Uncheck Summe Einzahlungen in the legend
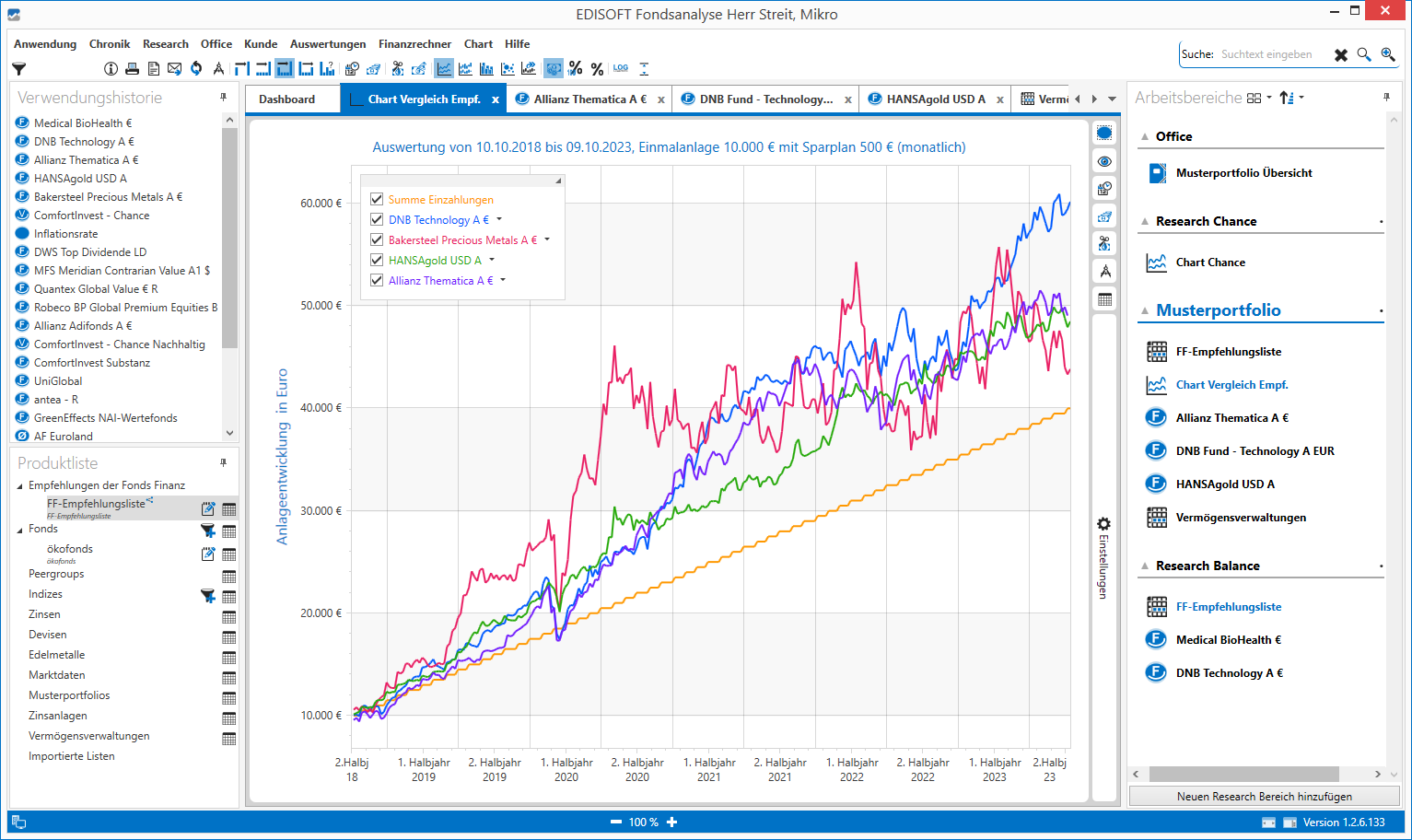This screenshot has height=840, width=1412. tap(377, 199)
